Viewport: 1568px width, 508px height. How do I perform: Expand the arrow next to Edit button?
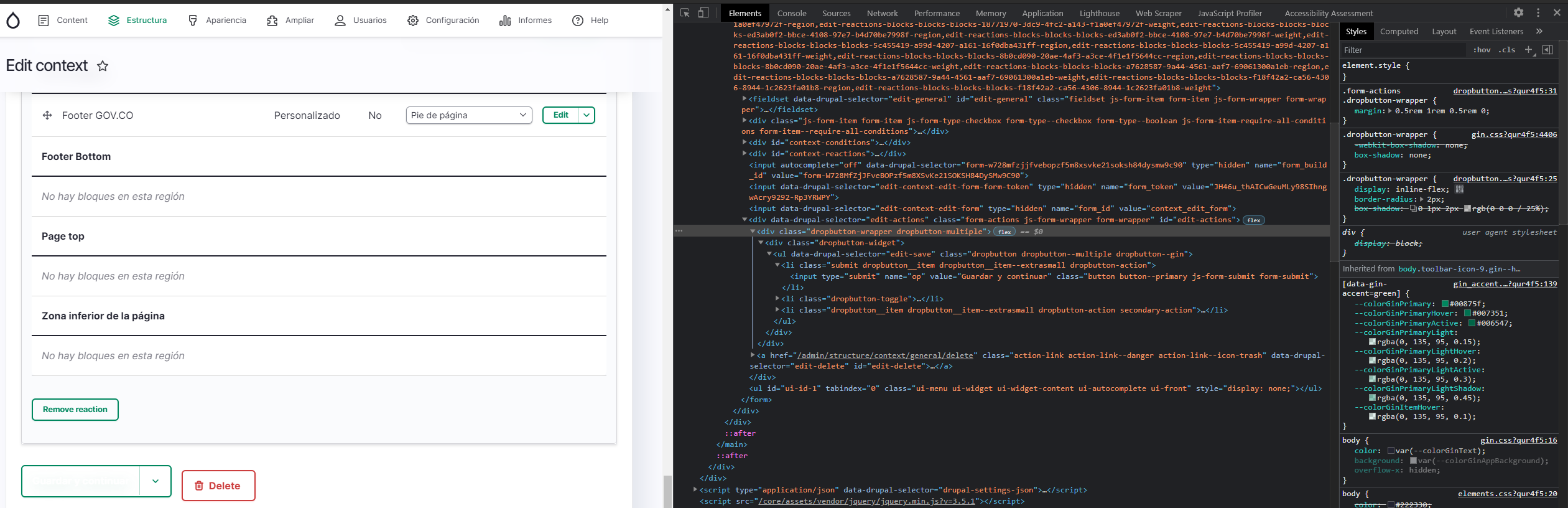coord(587,115)
